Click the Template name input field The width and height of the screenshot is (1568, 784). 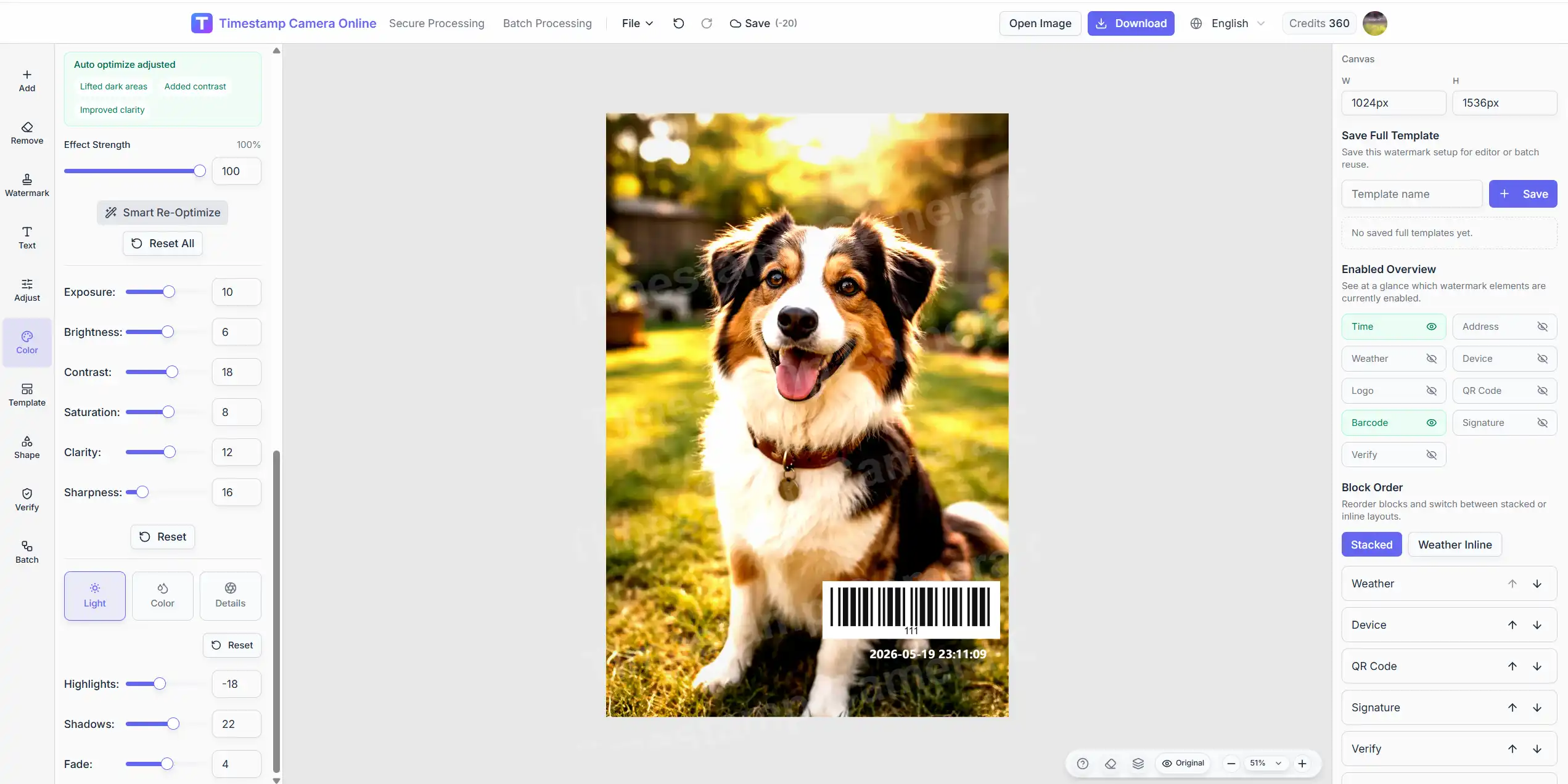click(1412, 194)
